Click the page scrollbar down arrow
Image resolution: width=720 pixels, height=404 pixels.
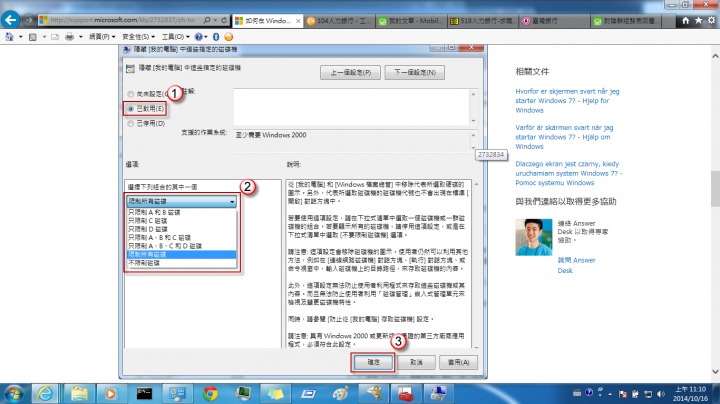(x=715, y=371)
